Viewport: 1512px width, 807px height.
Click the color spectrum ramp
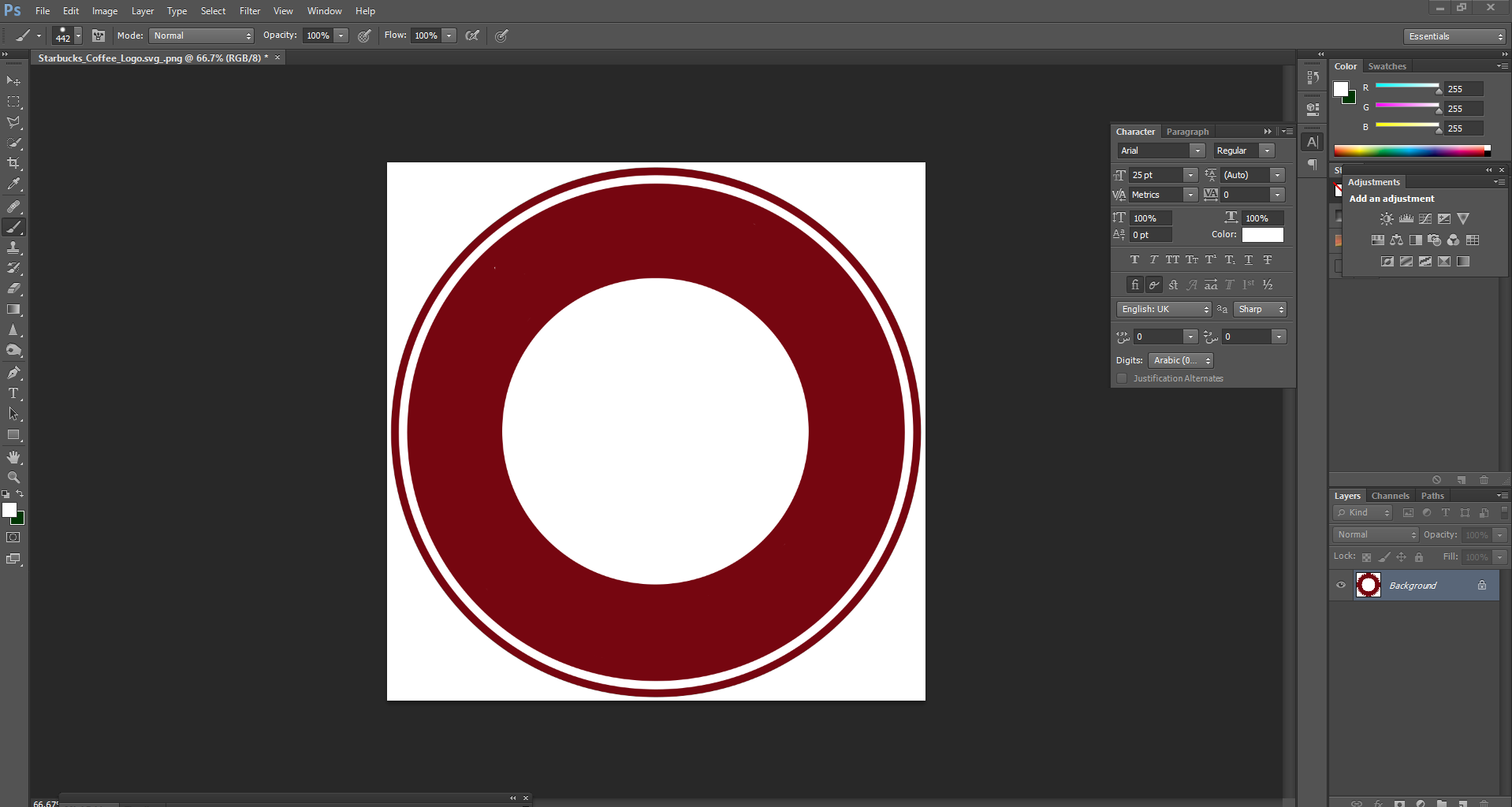coord(1412,151)
